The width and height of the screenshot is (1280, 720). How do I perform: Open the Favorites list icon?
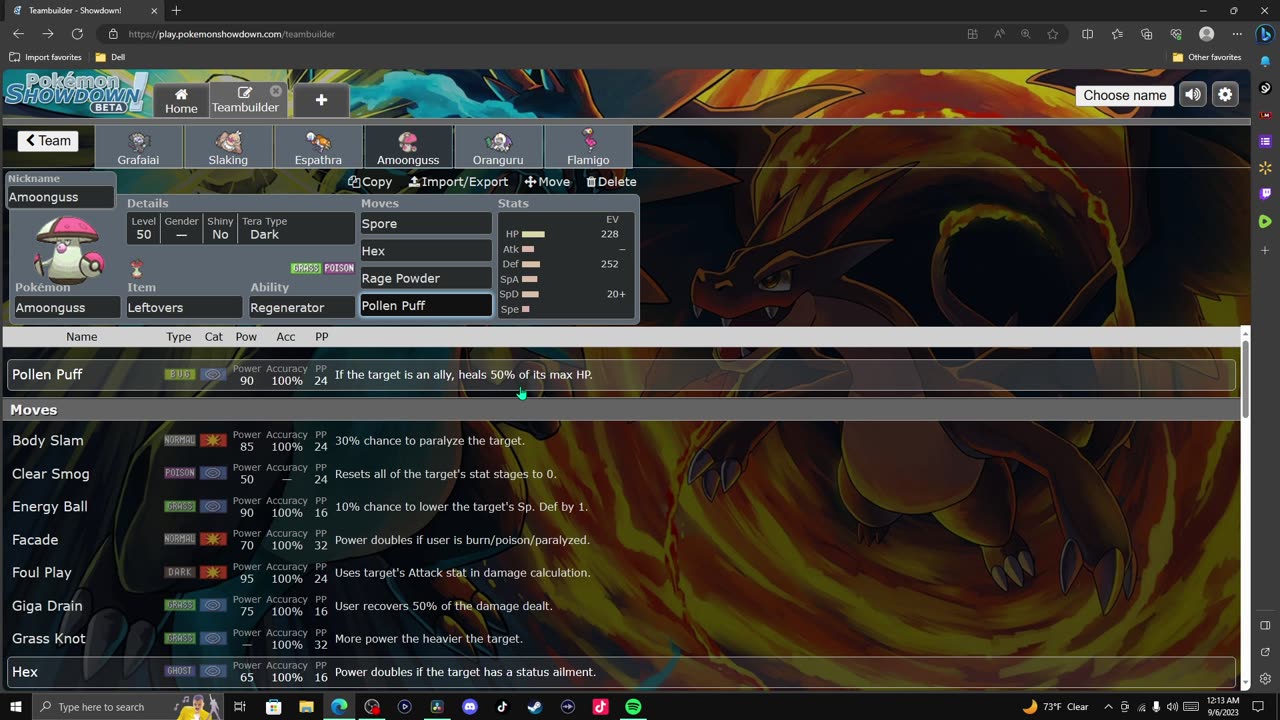1117,34
